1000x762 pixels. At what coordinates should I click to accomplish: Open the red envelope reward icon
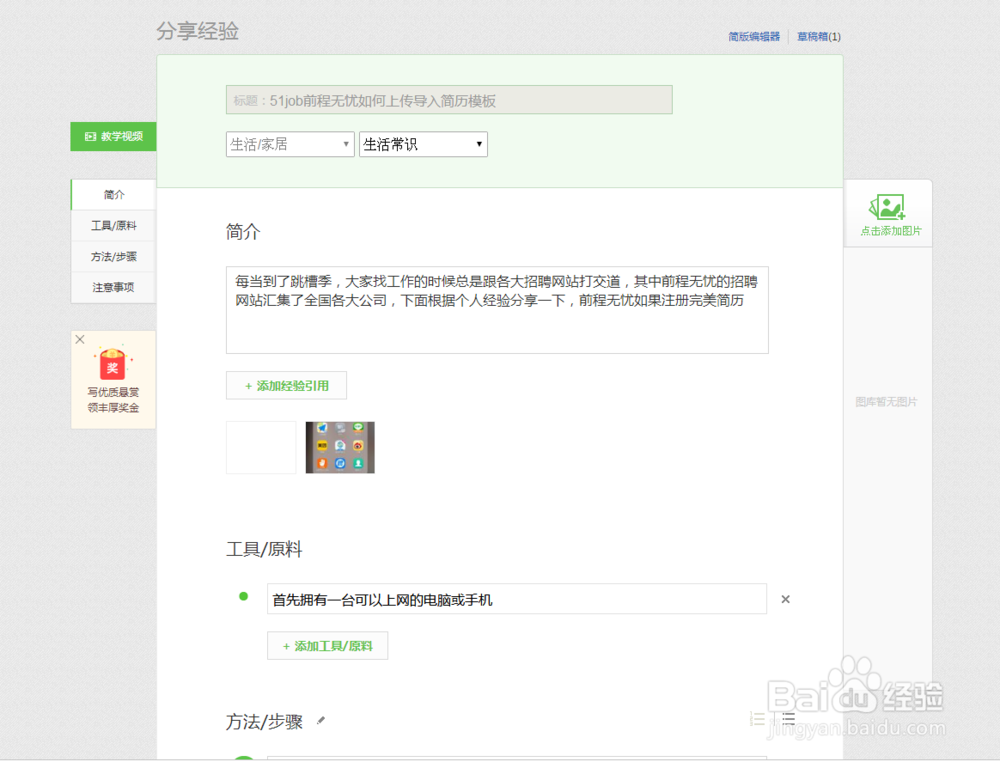(x=112, y=363)
